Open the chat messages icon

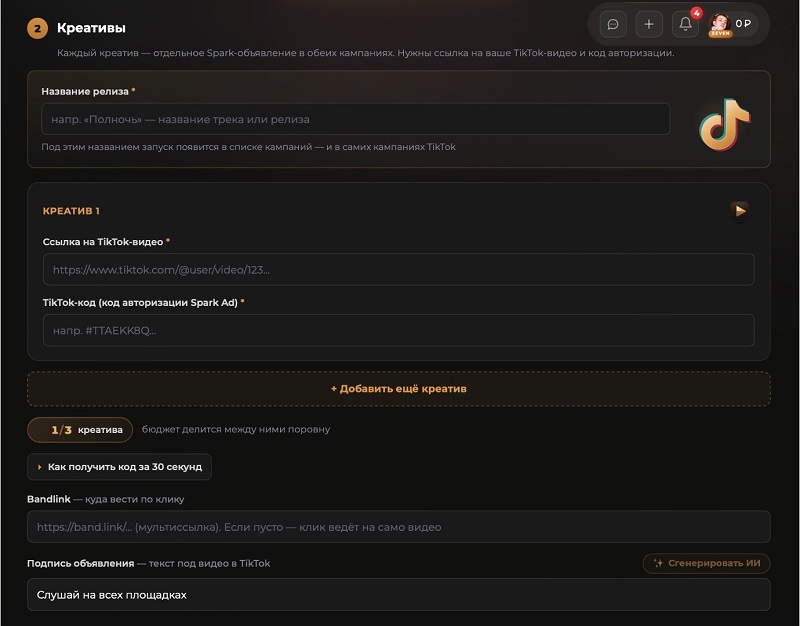[x=613, y=24]
